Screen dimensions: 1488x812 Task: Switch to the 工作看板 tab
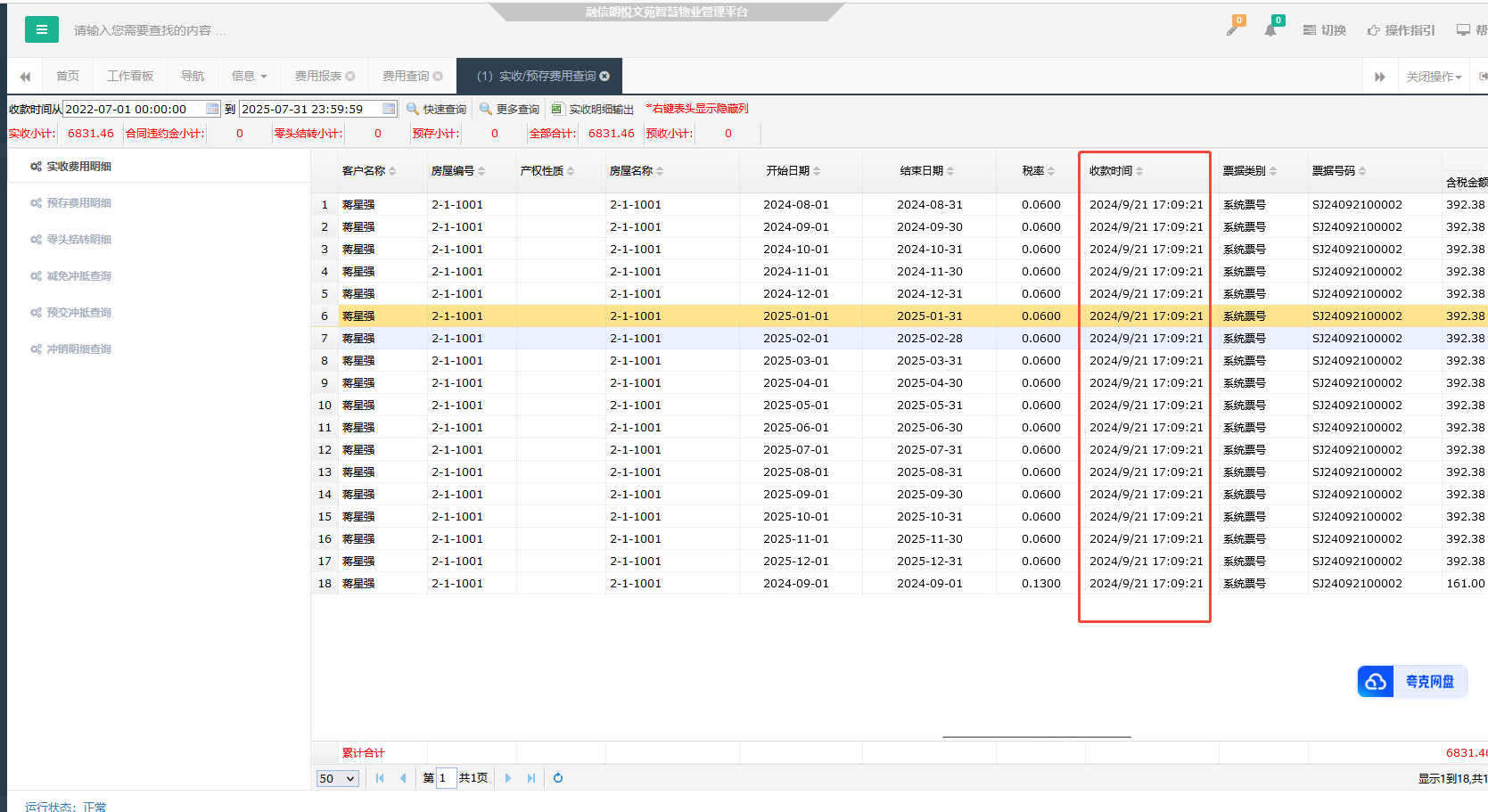tap(130, 77)
